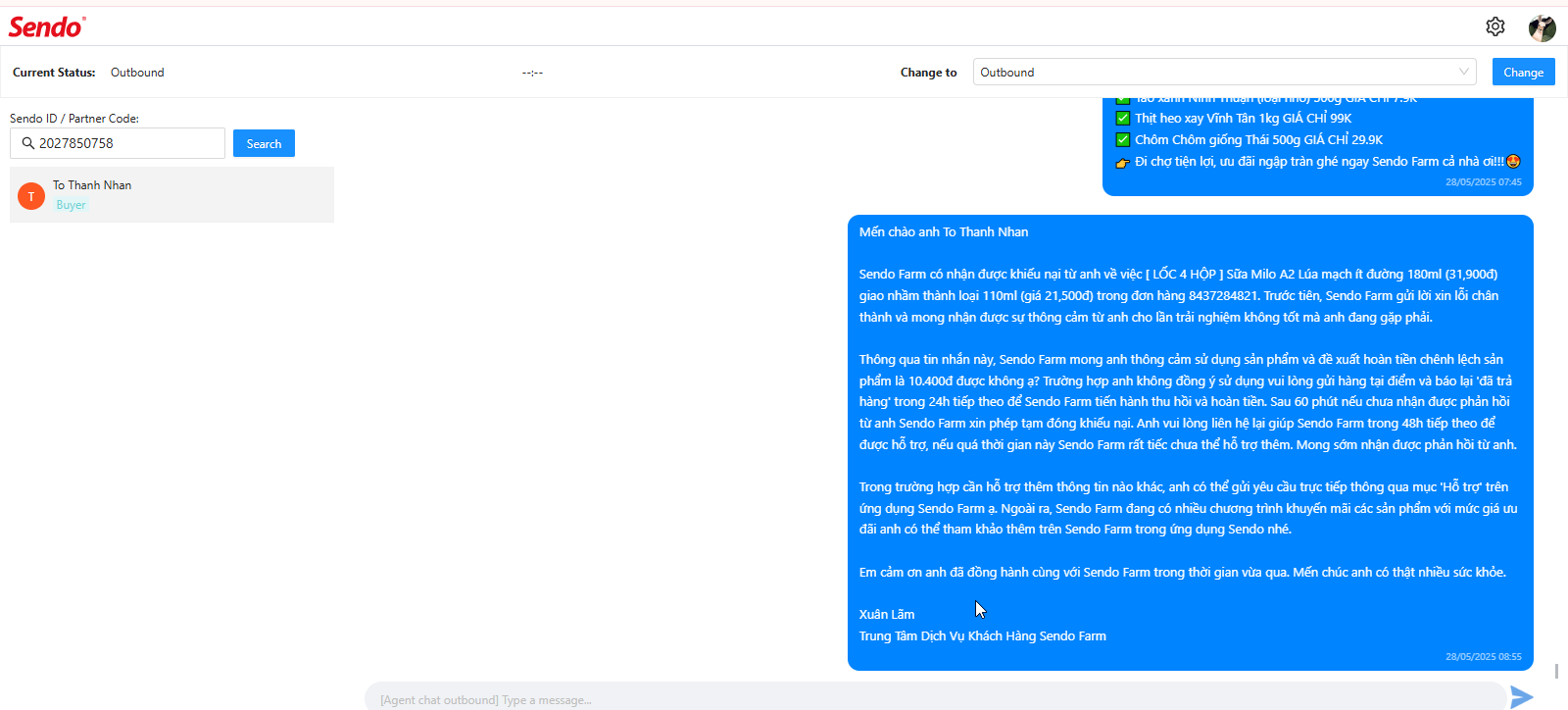Click the 28/05/2025 08:55 timestamp

coord(1483,657)
